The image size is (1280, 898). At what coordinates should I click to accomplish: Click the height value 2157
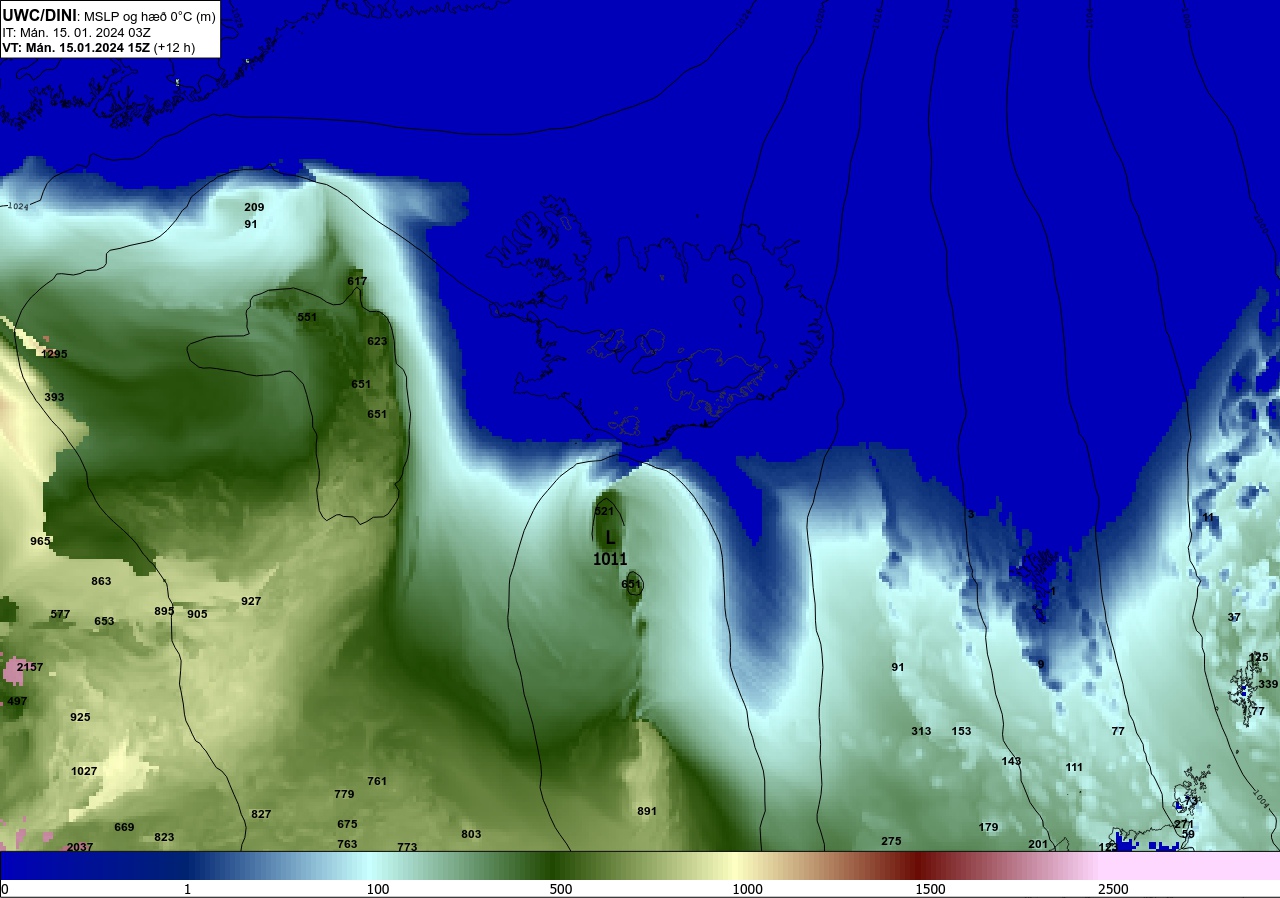click(30, 667)
